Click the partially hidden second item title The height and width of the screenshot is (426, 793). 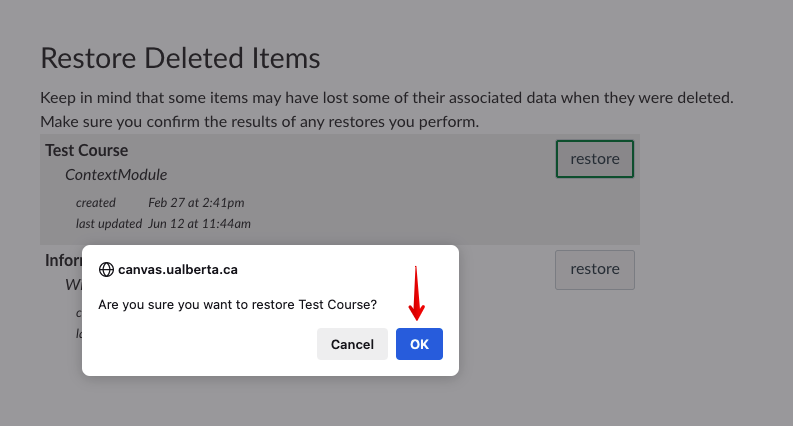click(x=62, y=260)
